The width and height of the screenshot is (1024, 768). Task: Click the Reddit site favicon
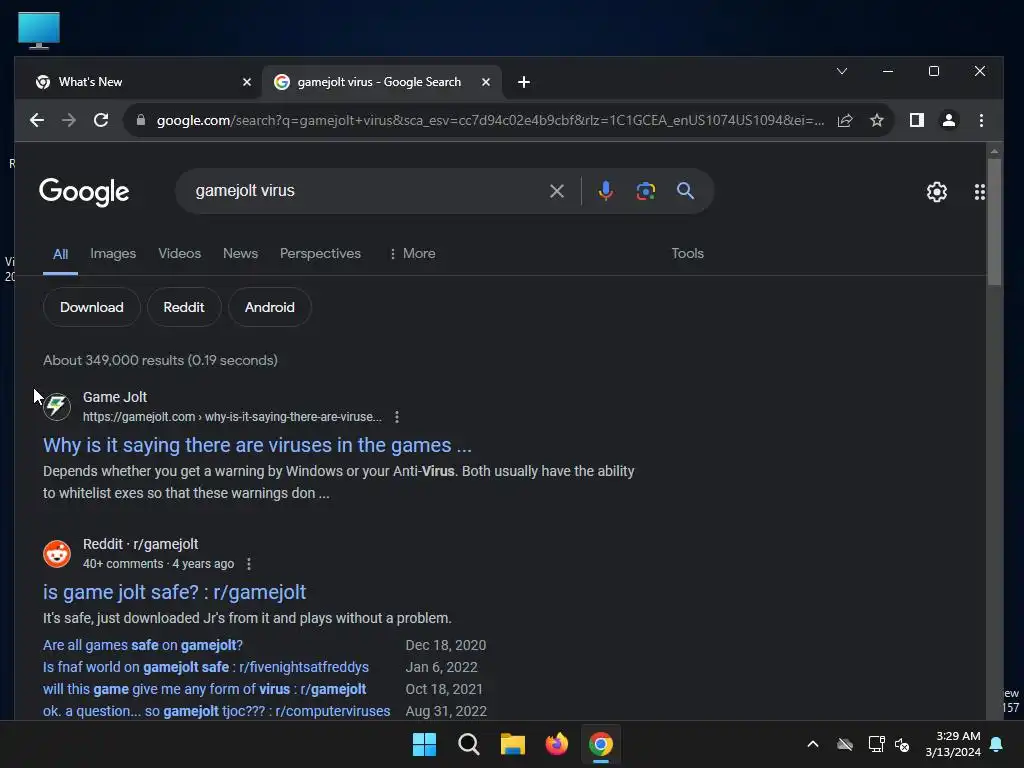(57, 553)
